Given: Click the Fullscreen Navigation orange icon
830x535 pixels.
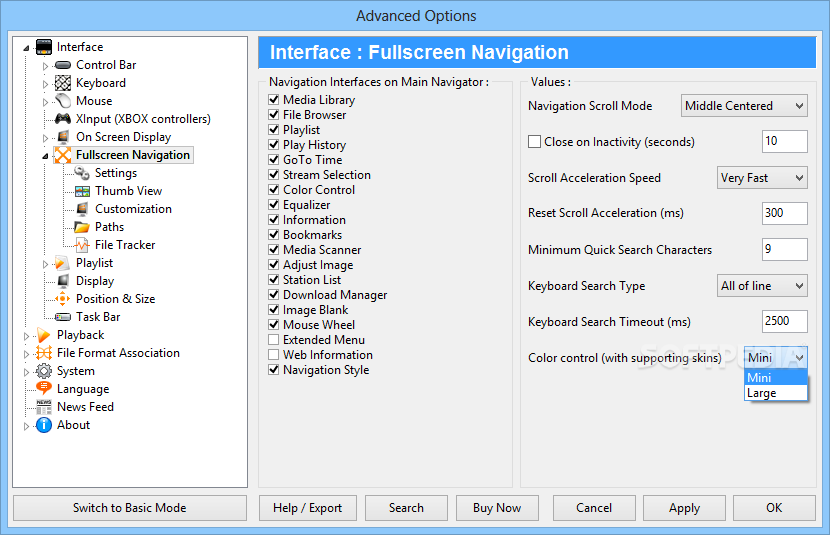Looking at the screenshot, I should coord(63,155).
